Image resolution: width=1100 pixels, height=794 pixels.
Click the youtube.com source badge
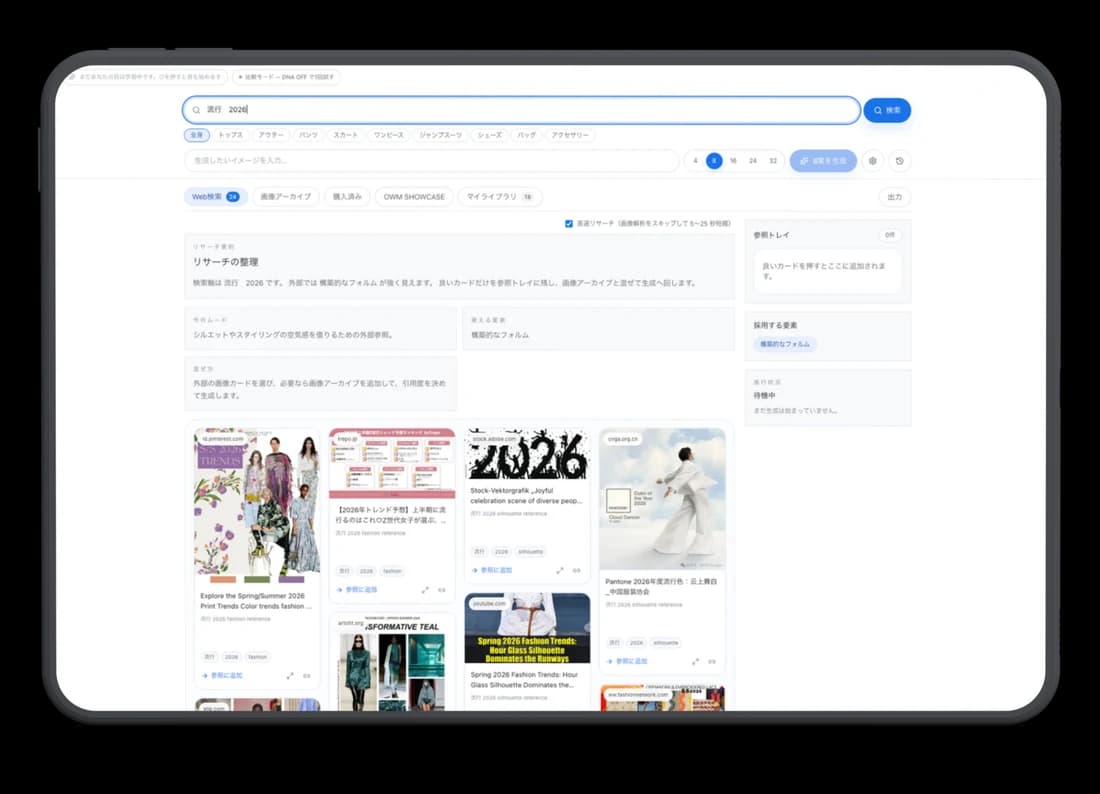point(489,603)
